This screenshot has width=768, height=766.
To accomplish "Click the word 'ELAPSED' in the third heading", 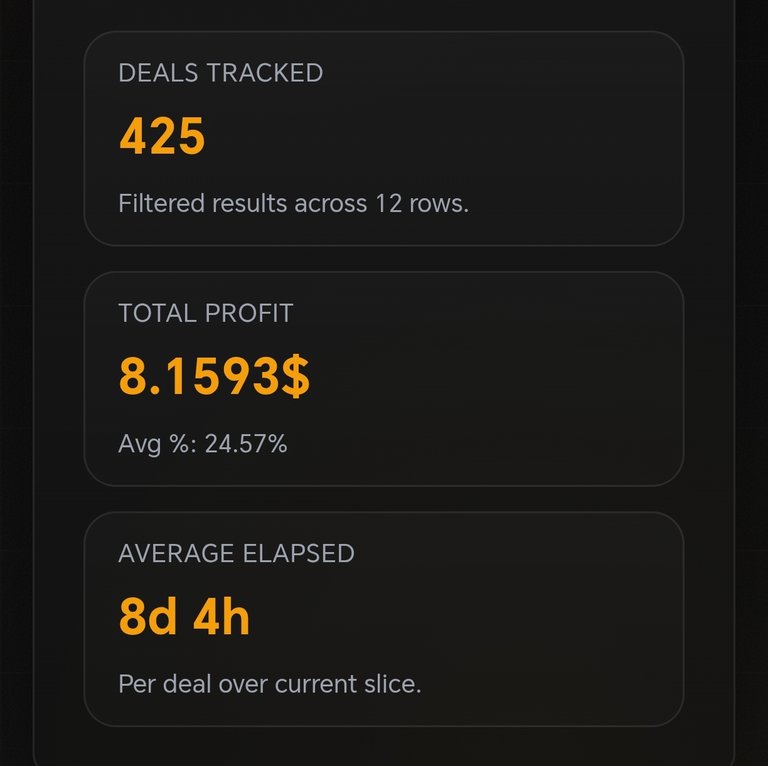I will tap(298, 553).
